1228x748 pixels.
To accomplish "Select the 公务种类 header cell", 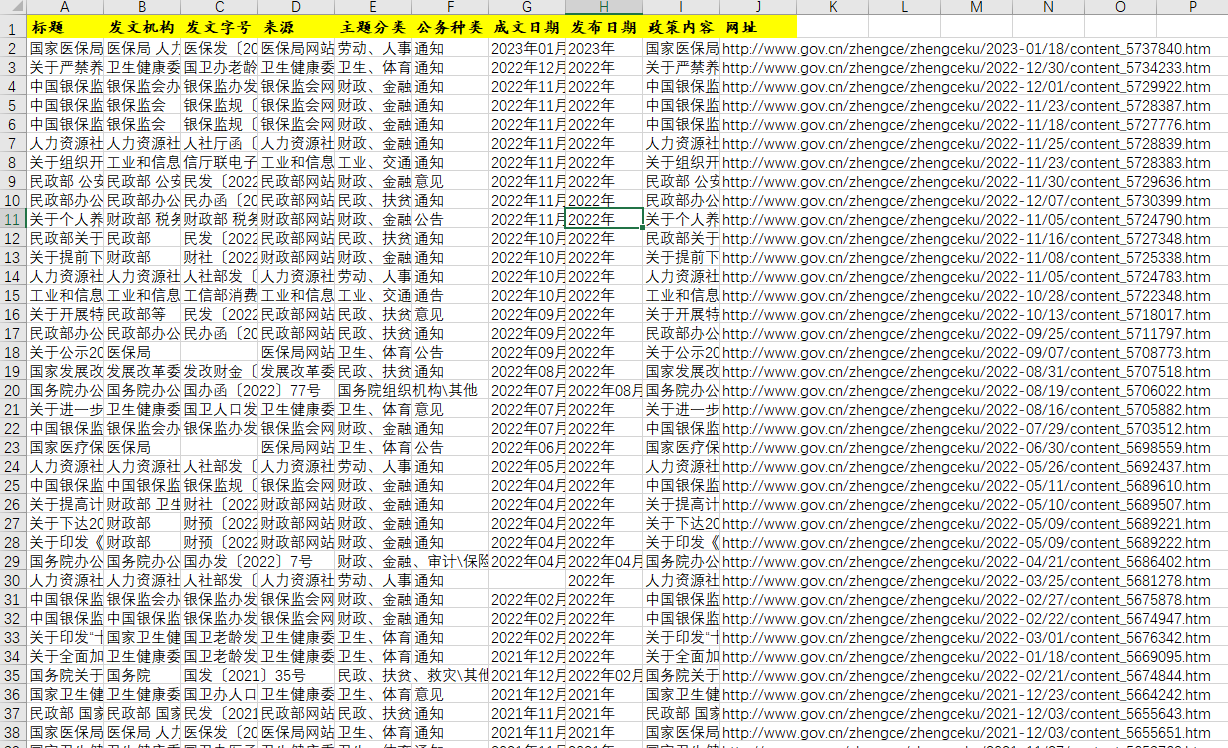I will pyautogui.click(x=450, y=26).
